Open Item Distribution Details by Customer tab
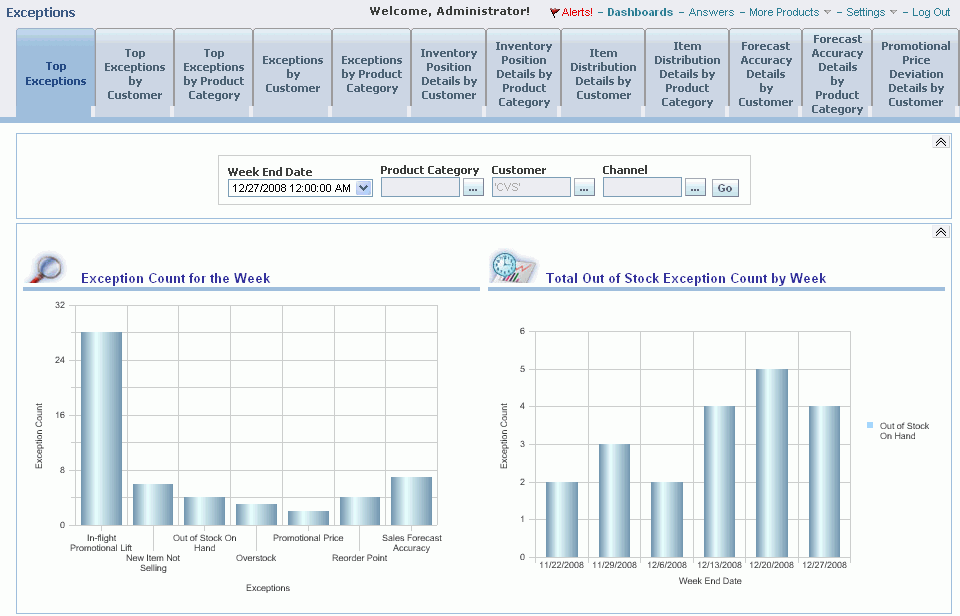 pyautogui.click(x=603, y=73)
